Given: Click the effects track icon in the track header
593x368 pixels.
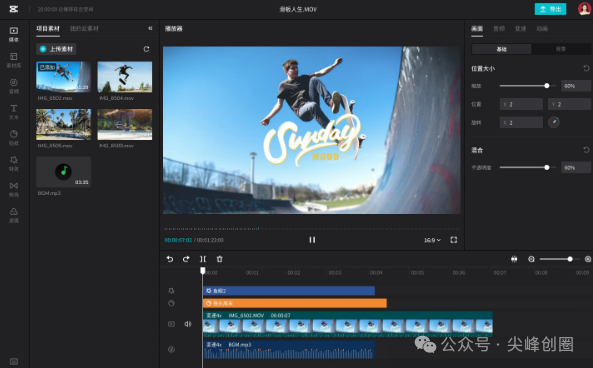Looking at the screenshot, I should [171, 290].
